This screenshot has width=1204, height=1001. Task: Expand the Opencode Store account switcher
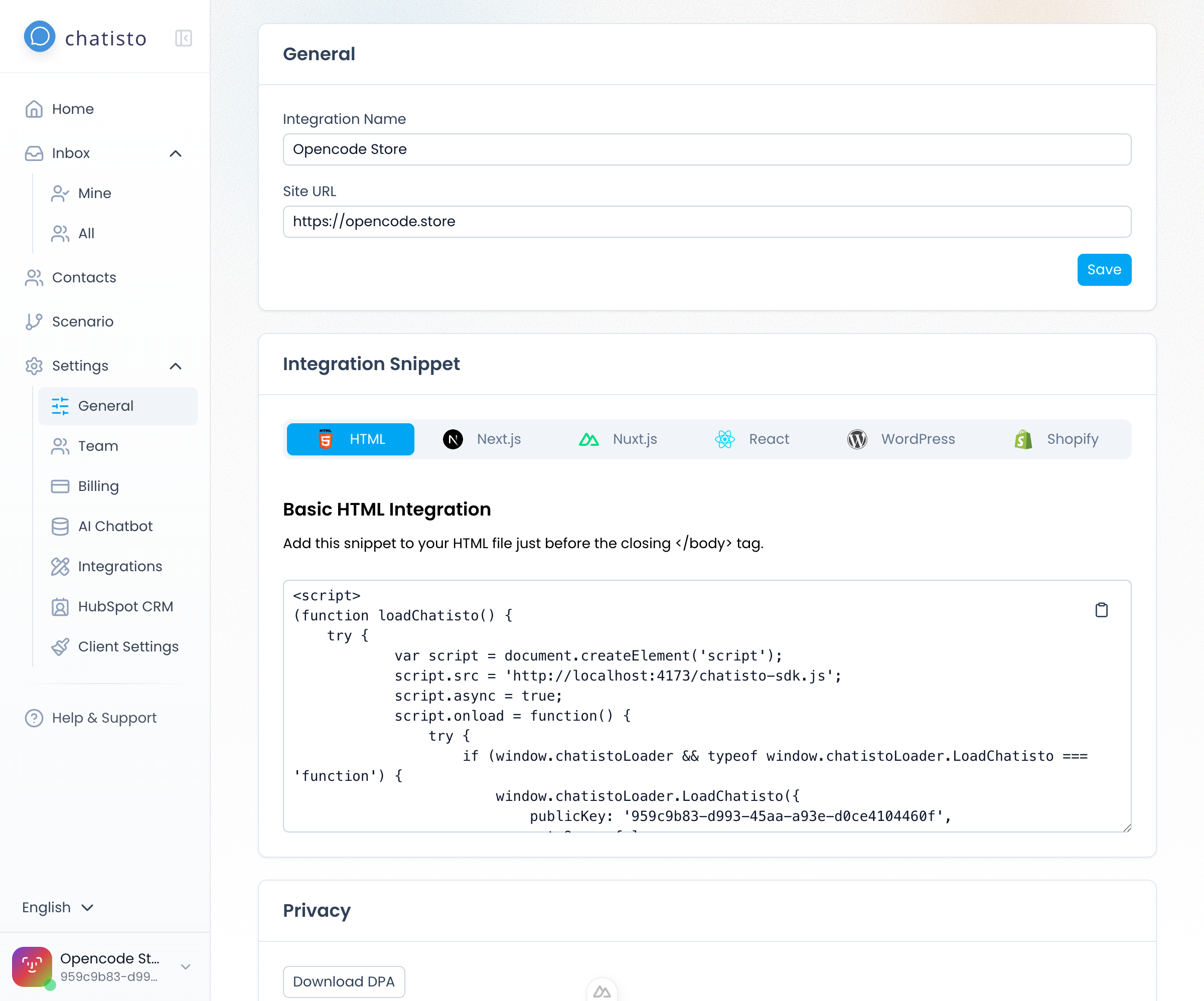pos(185,966)
